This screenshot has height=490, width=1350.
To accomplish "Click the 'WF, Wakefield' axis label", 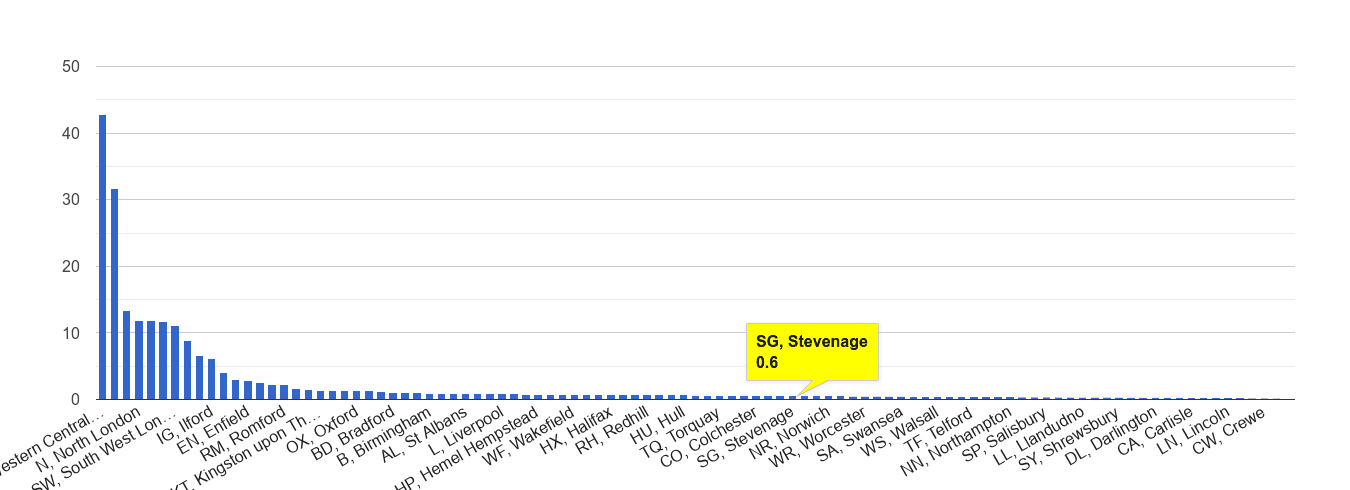I will tap(527, 436).
